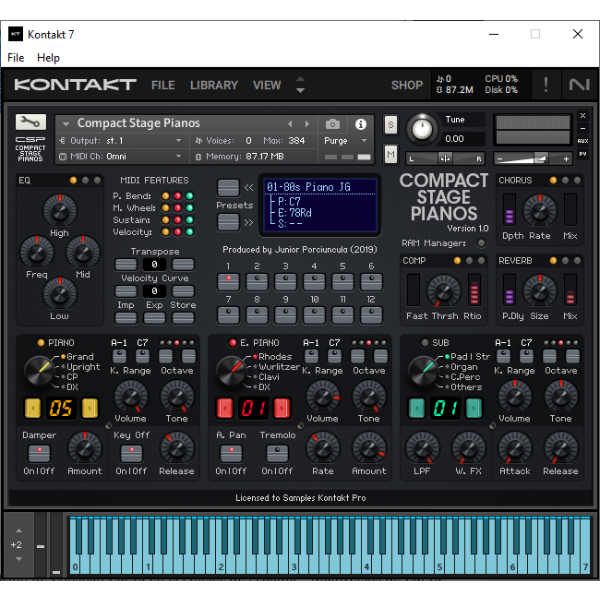
Task: Open the instrument name dropdown arrow
Action: coord(66,124)
